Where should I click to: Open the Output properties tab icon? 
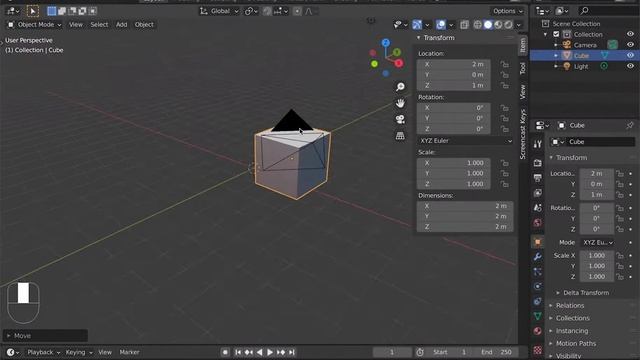point(538,178)
